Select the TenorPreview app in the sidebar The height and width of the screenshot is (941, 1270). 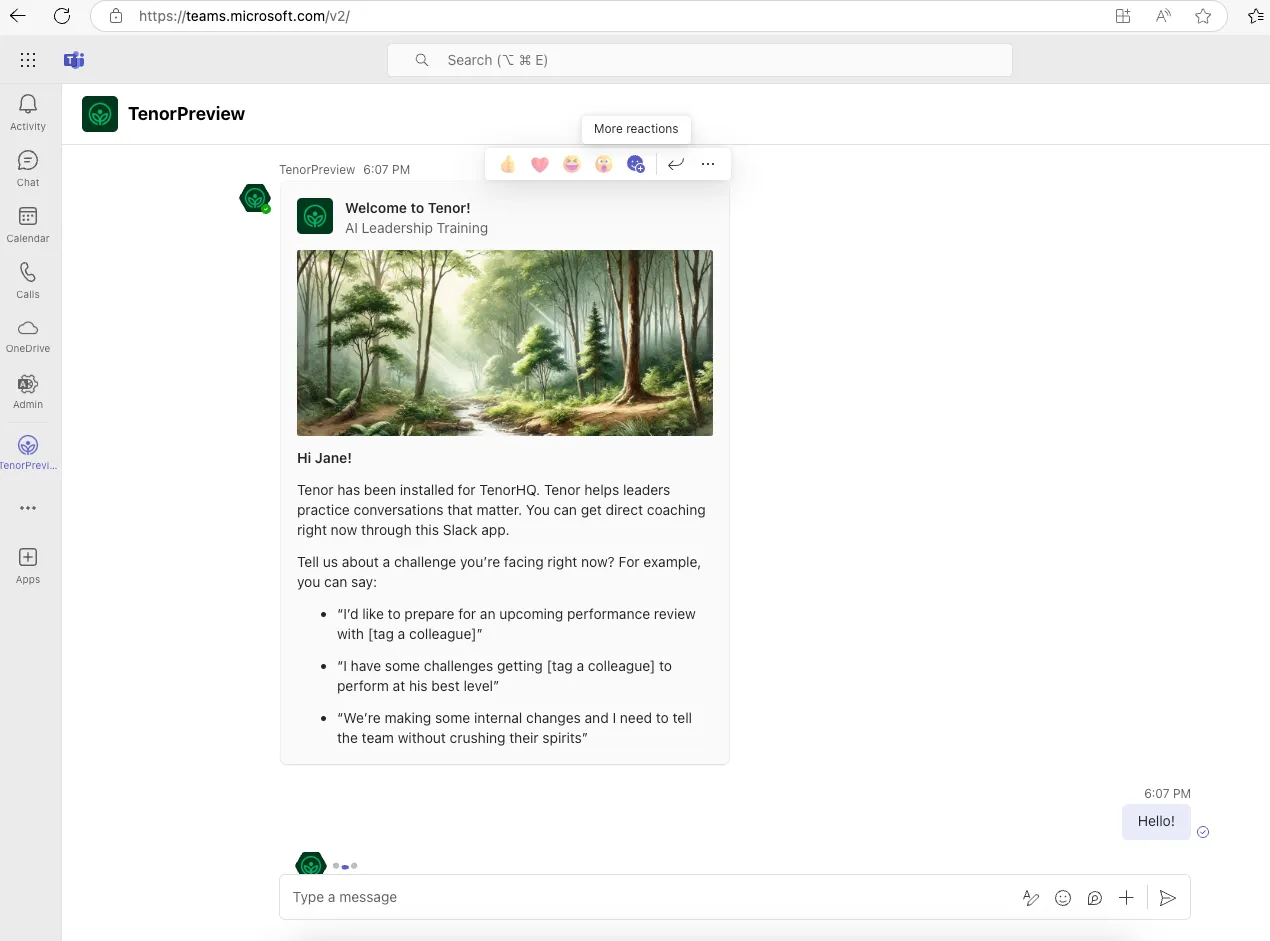coord(28,453)
